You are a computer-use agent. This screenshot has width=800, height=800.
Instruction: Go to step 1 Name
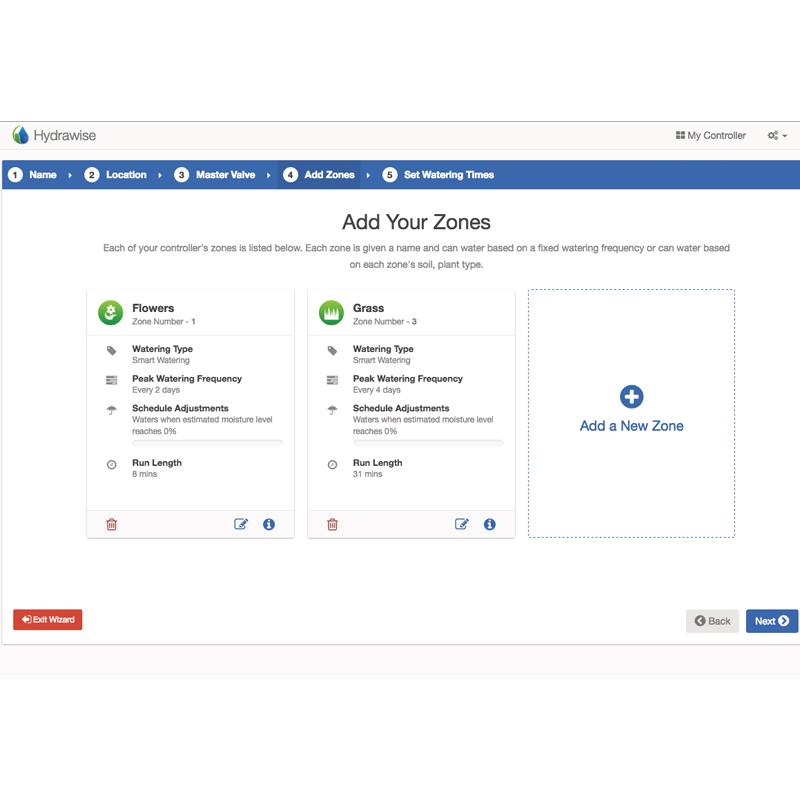tap(33, 175)
